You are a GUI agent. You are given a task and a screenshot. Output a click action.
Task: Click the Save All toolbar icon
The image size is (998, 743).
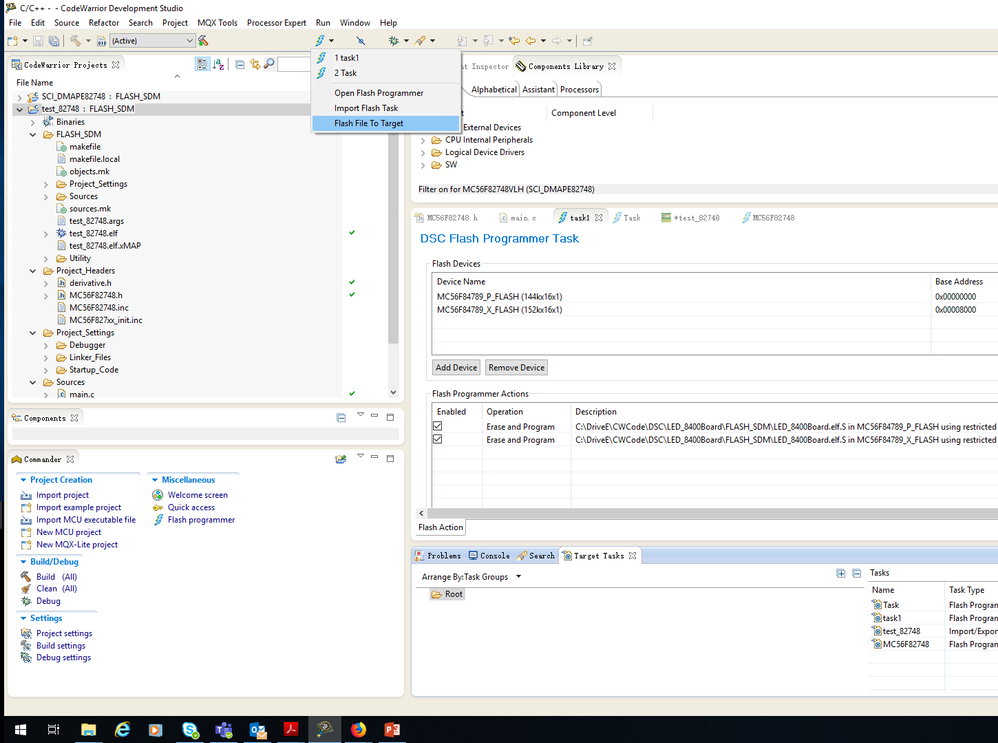click(x=54, y=41)
